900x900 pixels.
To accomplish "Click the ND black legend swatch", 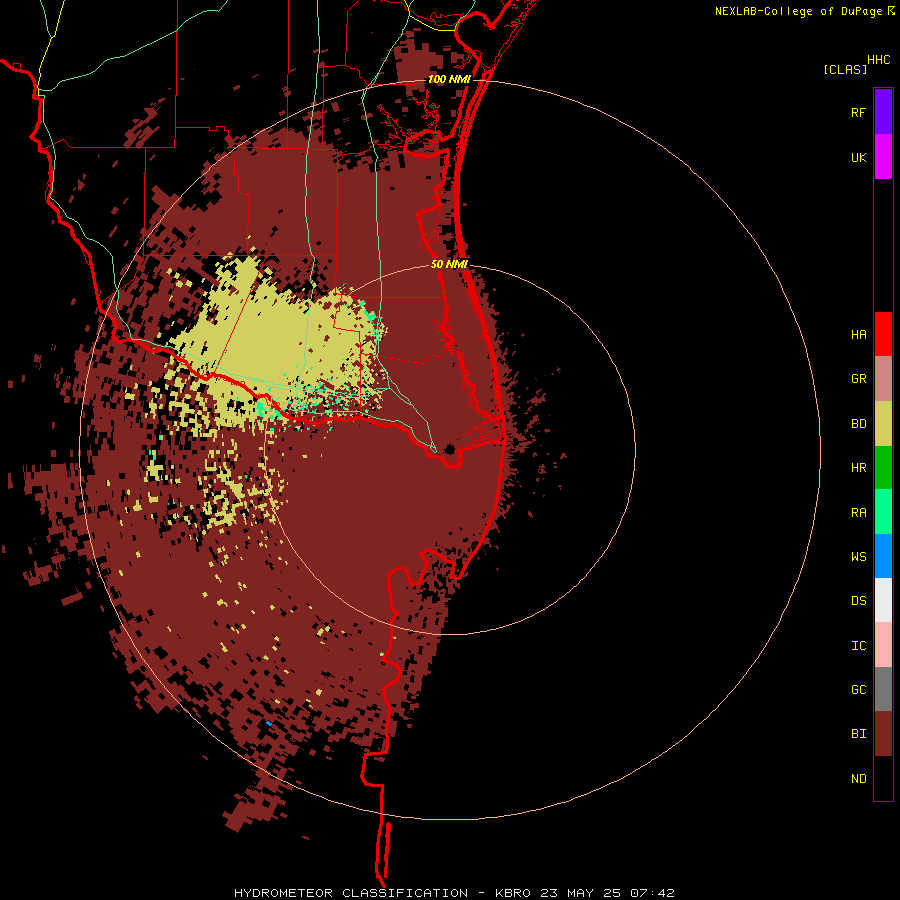I will pyautogui.click(x=883, y=778).
